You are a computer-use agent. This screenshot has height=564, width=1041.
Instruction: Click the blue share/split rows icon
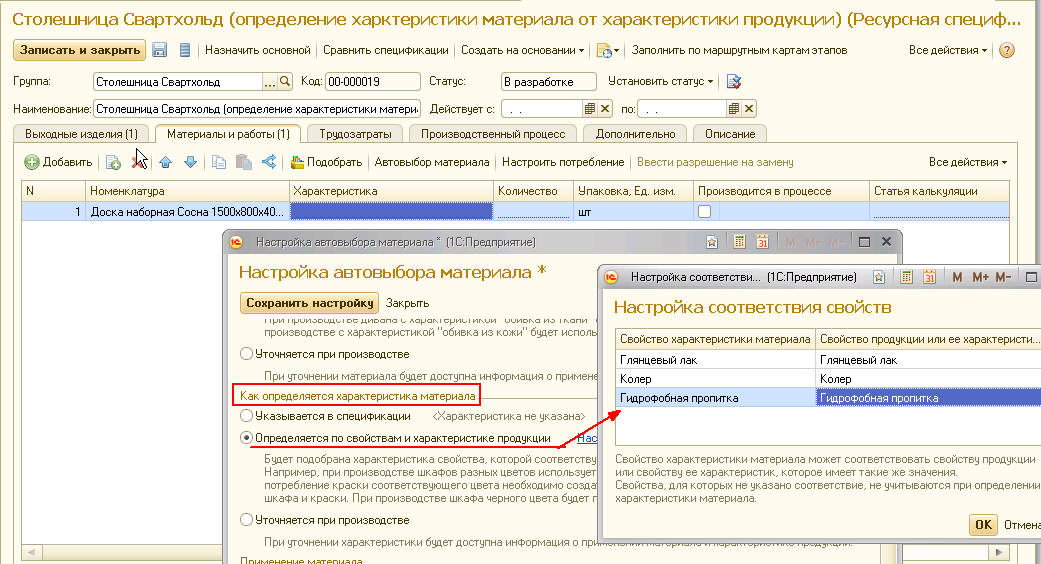click(x=269, y=162)
